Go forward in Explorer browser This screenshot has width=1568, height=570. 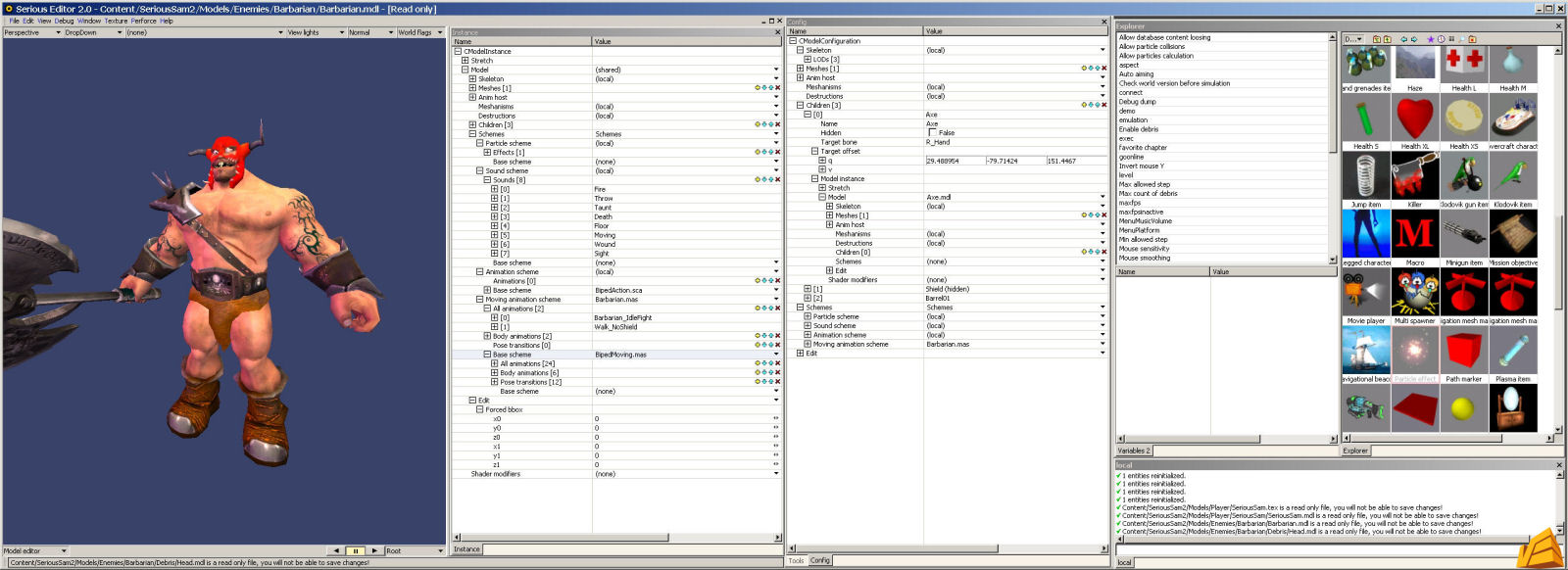tap(1414, 39)
